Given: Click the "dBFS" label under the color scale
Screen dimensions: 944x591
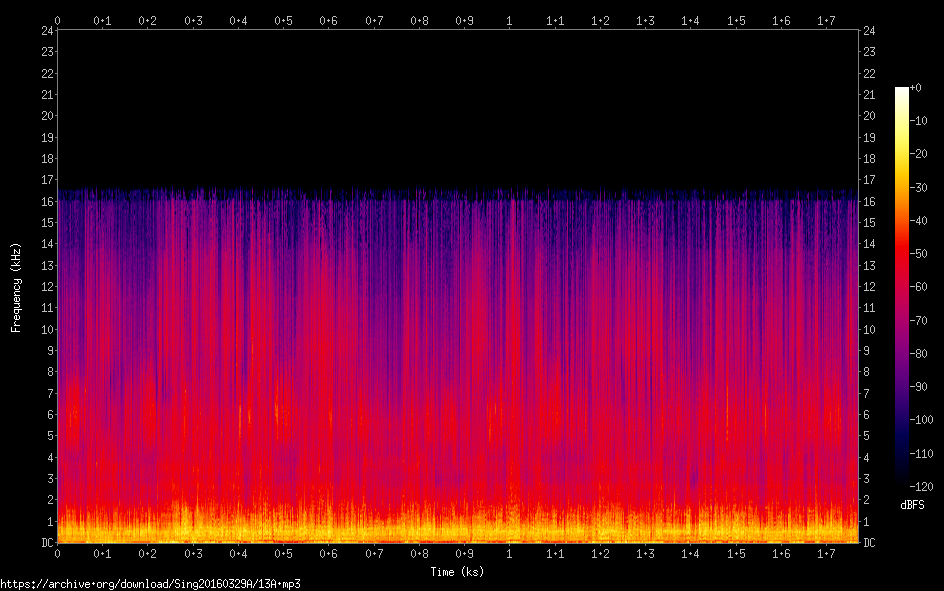Looking at the screenshot, I should point(912,505).
